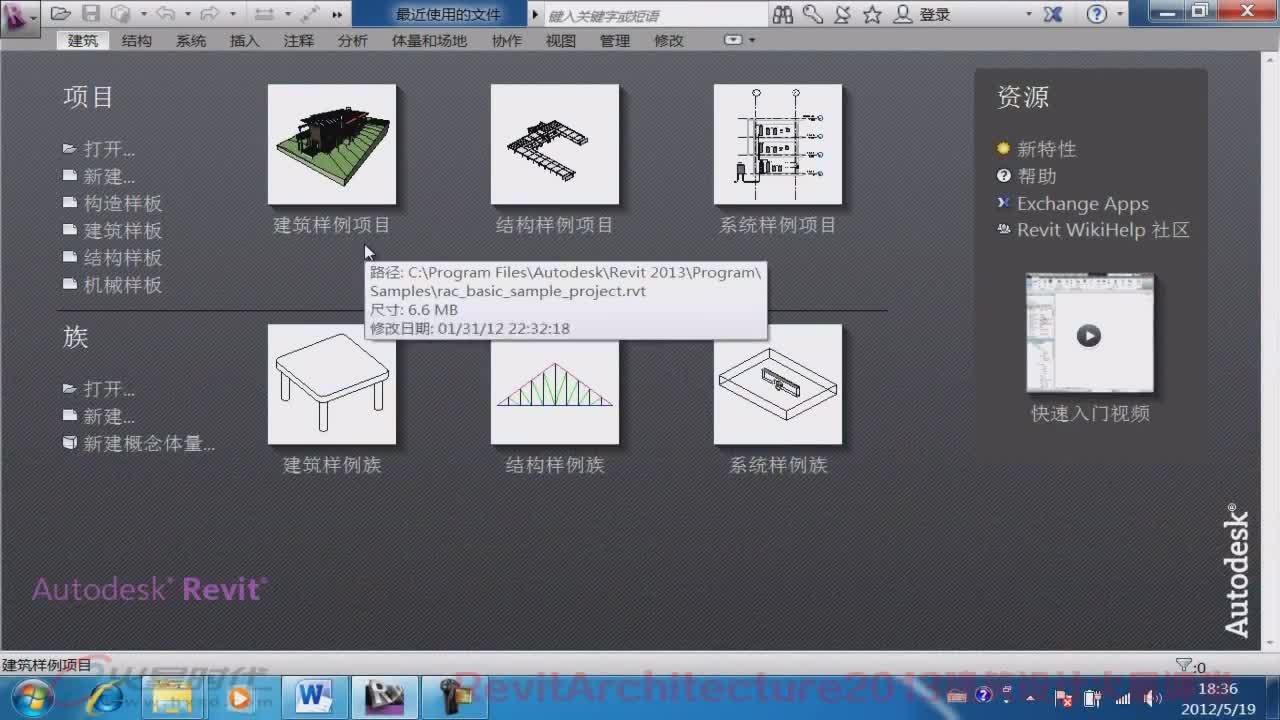Click the Sync with Central icon in toolbar
This screenshot has height=720, width=1280.
(121, 14)
